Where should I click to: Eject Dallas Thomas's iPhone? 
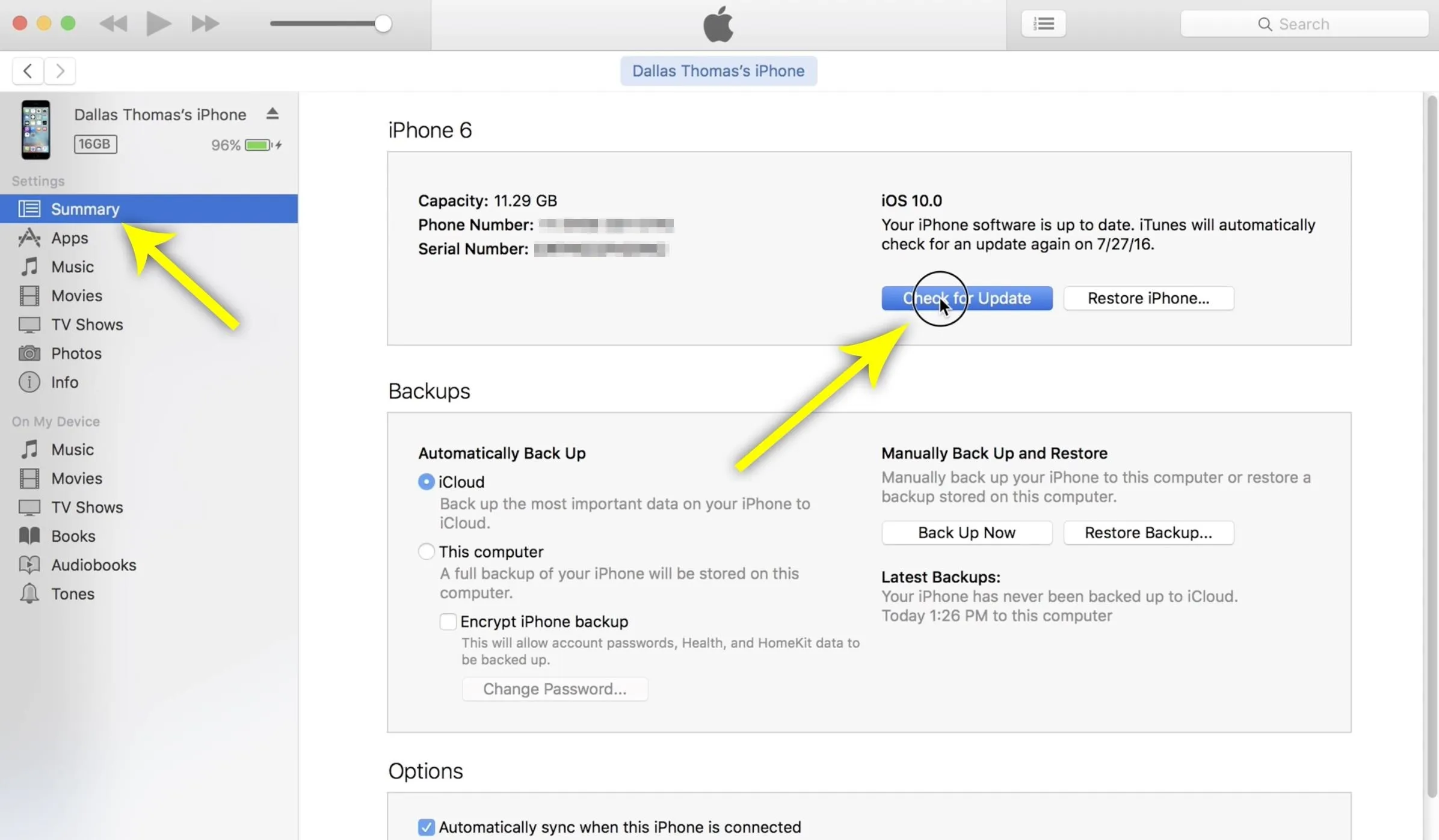(x=273, y=114)
